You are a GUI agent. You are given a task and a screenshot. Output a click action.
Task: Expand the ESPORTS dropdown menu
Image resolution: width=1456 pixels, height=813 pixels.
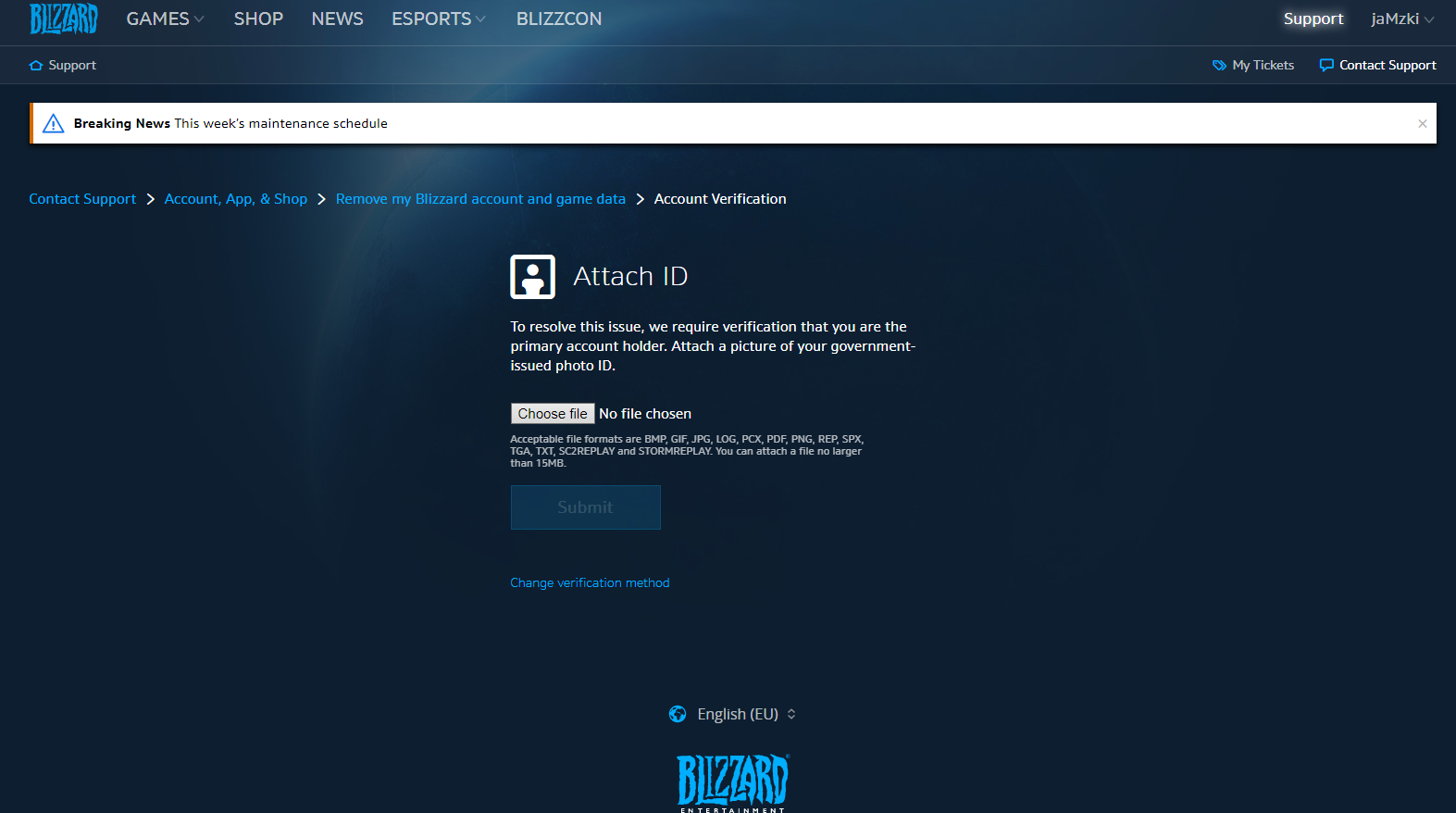coord(438,19)
